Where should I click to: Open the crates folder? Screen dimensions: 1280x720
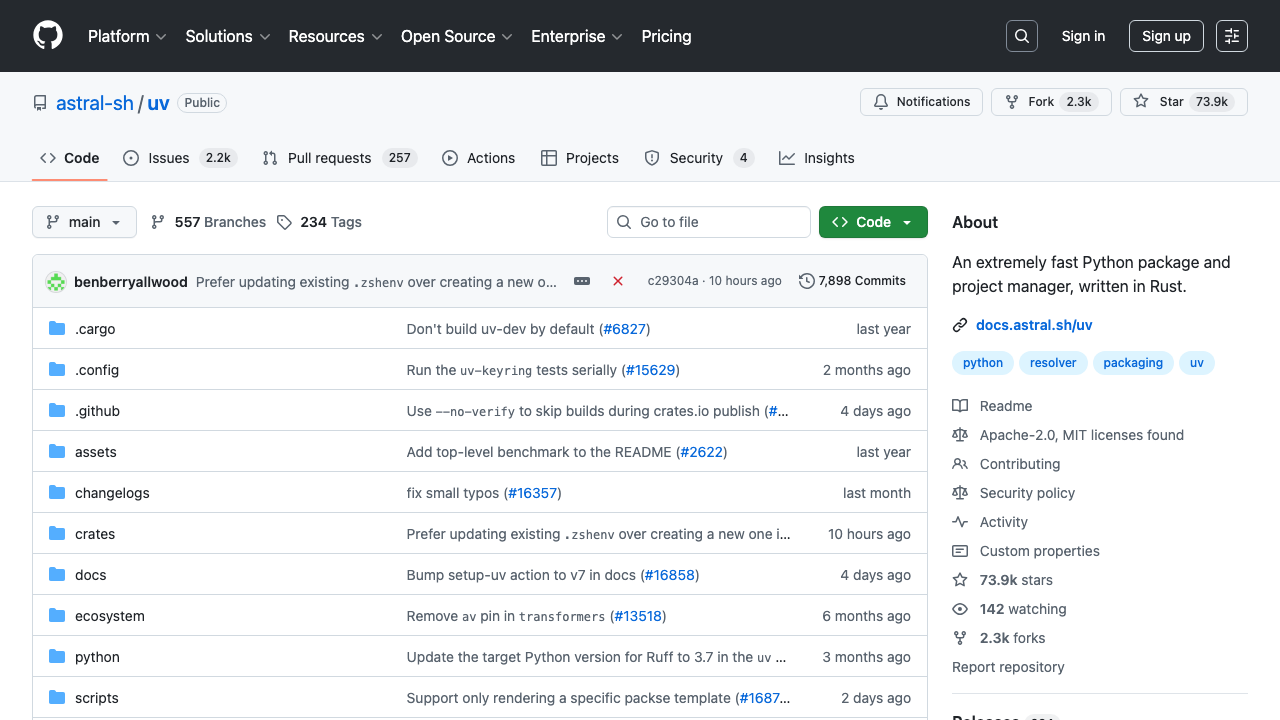click(x=95, y=534)
